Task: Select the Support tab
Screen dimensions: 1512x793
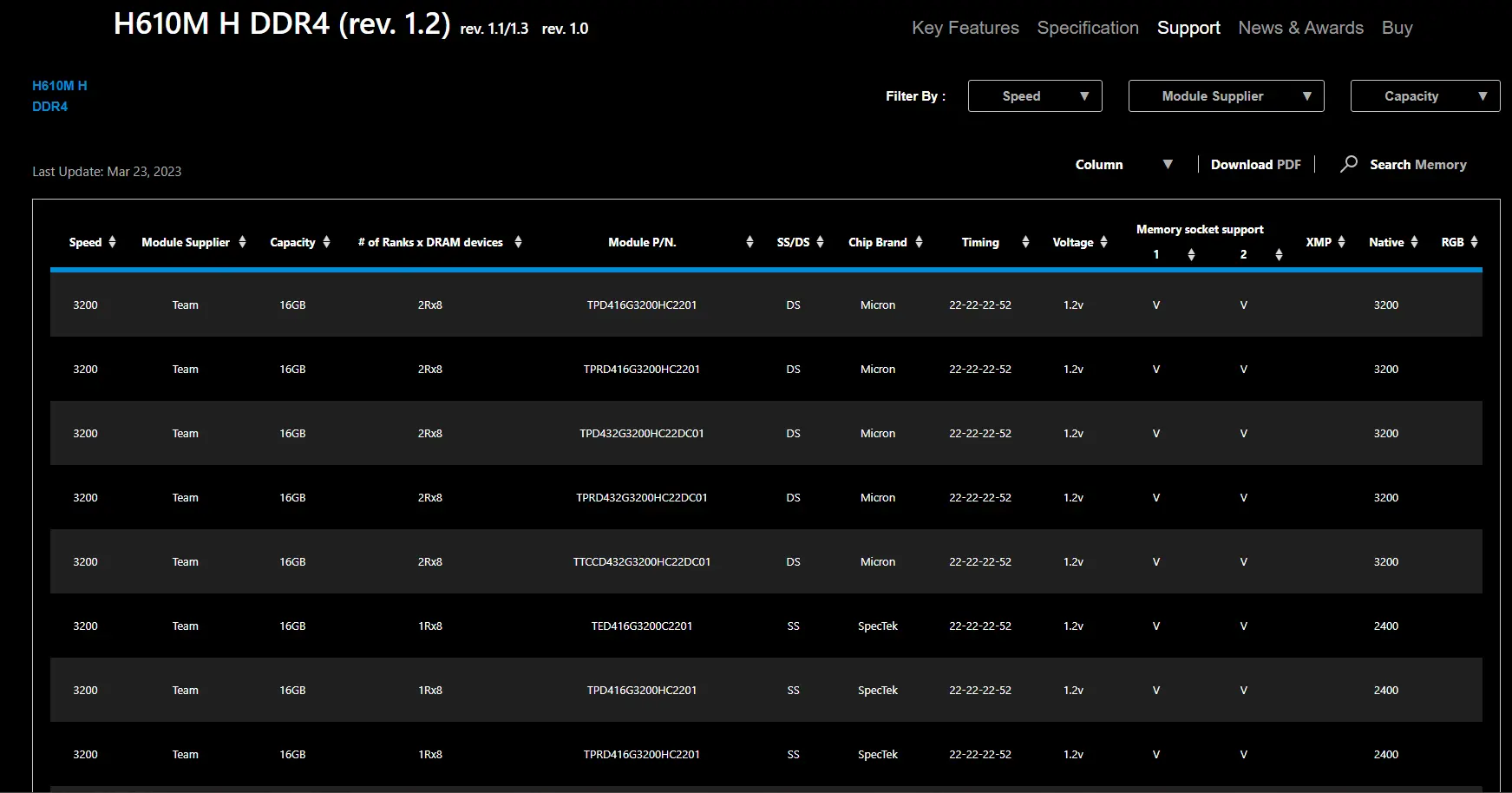Action: pyautogui.click(x=1188, y=28)
